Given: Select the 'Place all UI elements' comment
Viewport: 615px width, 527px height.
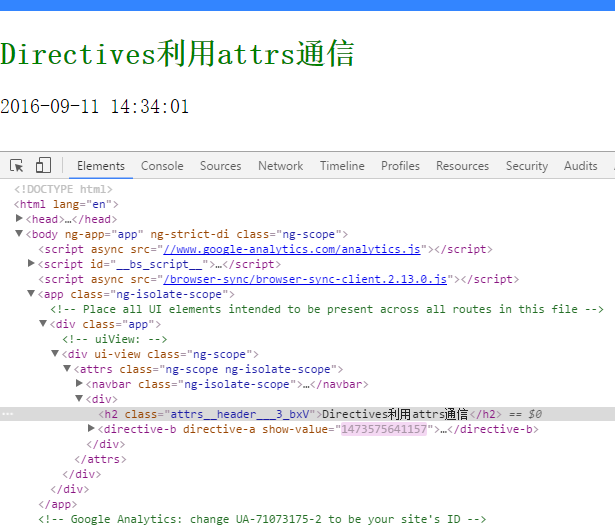Looking at the screenshot, I should point(327,309).
